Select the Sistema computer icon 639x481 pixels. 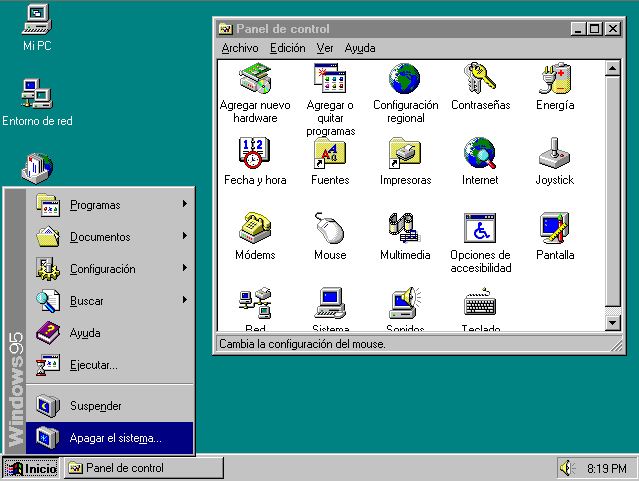click(330, 303)
